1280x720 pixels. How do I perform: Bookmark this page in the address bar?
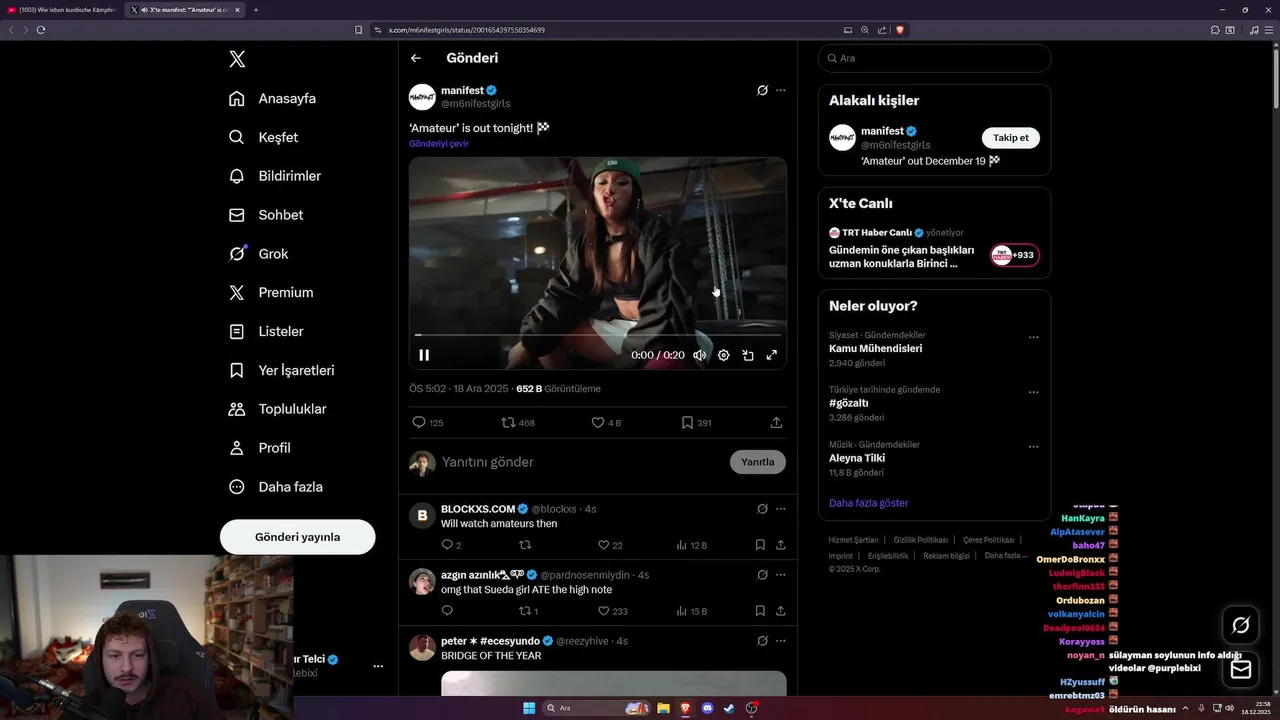pos(359,30)
